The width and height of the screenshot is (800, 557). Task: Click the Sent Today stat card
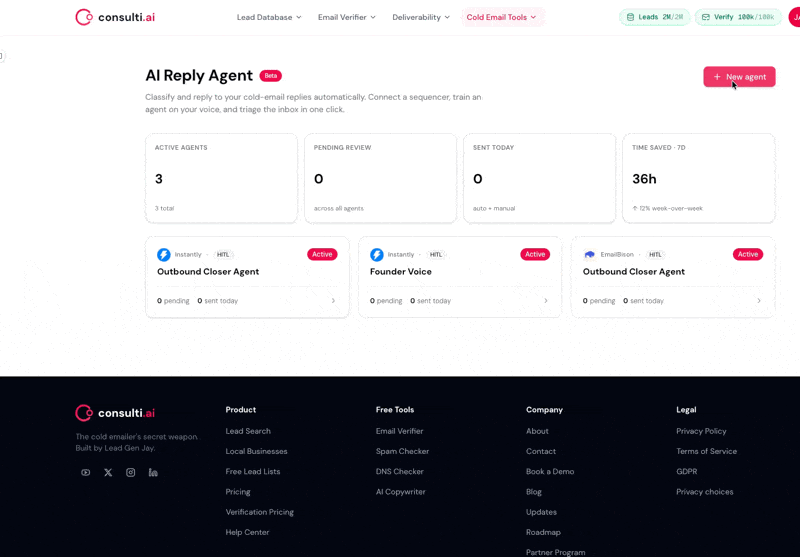pos(539,178)
